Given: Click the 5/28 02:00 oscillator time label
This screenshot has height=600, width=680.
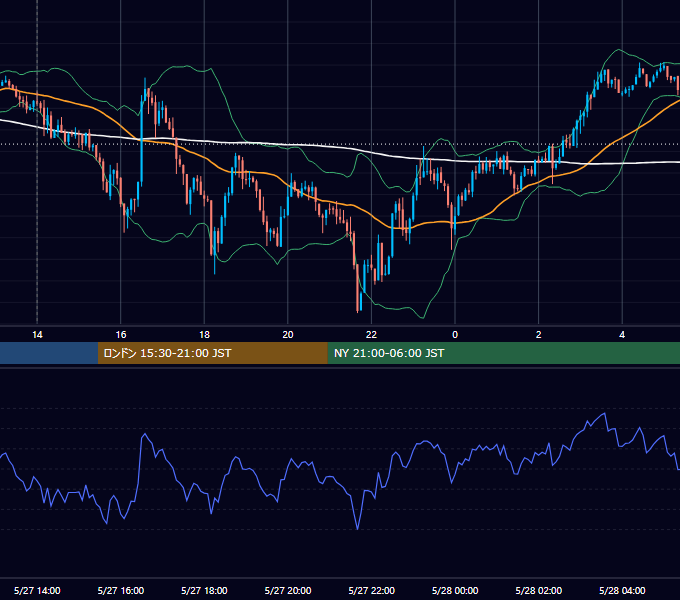Looking at the screenshot, I should [x=539, y=590].
